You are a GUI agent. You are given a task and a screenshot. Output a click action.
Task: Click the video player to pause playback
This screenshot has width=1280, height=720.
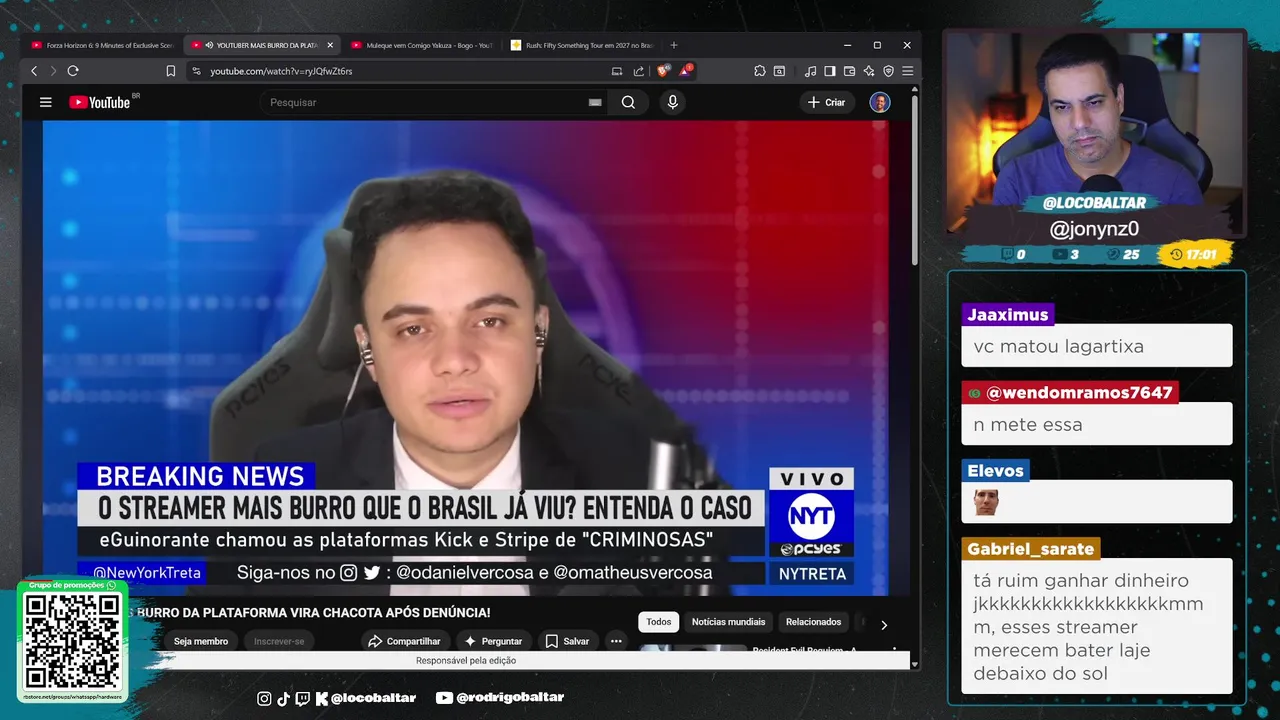point(465,357)
